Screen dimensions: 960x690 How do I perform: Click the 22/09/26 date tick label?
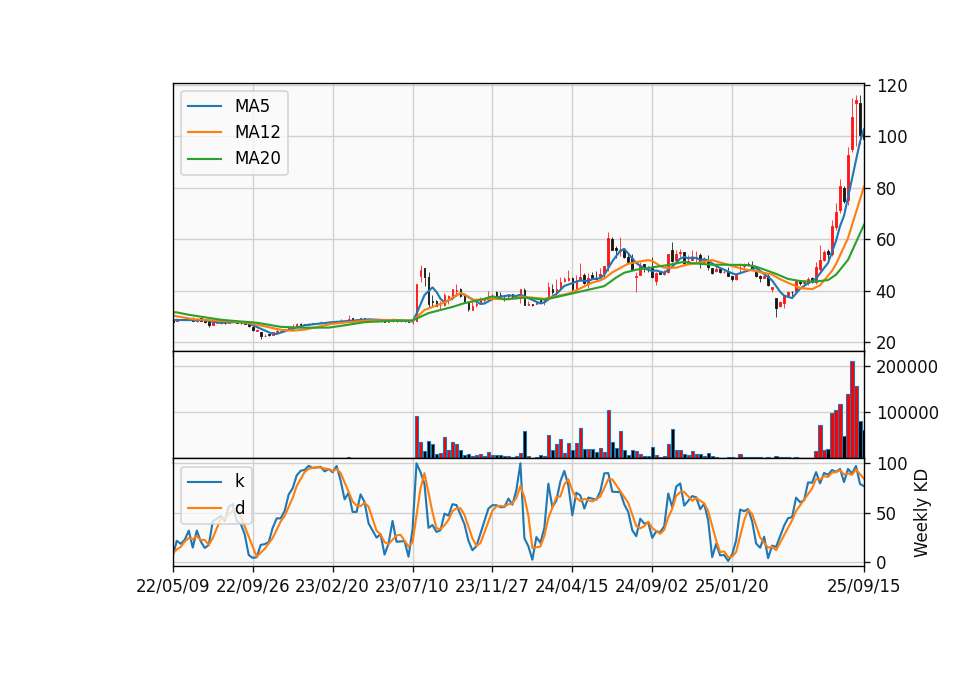point(253,587)
